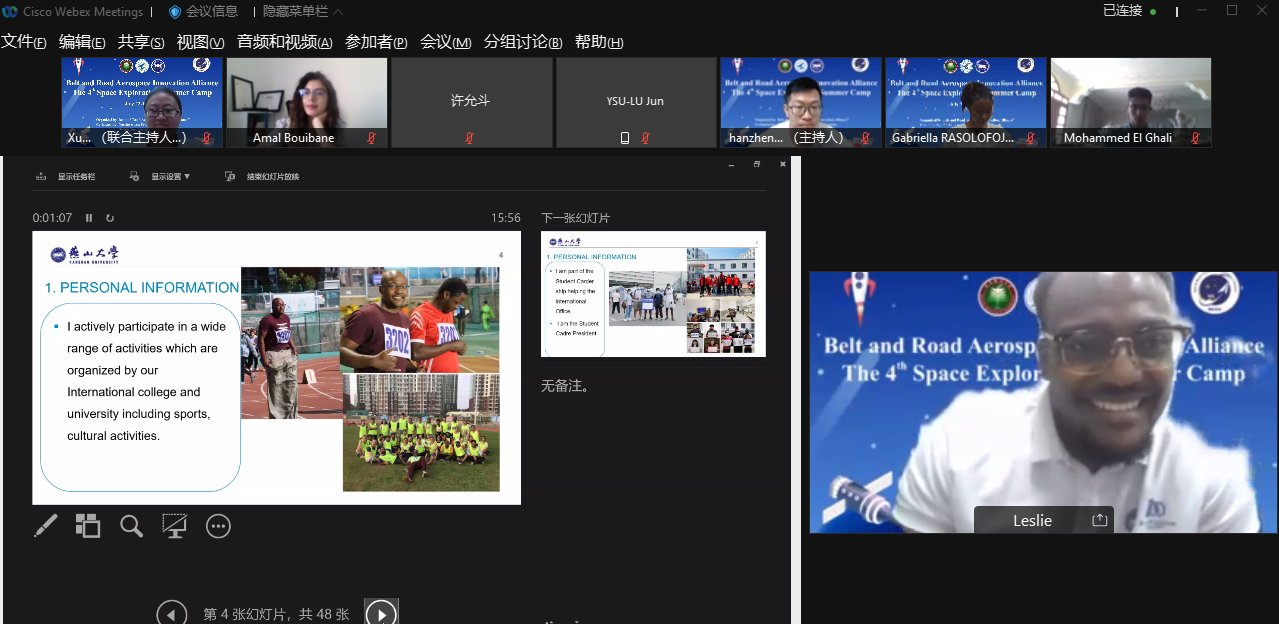The image size is (1279, 624).
Task: Open the 分组讨论 breakout sessions menu
Action: [x=522, y=42]
